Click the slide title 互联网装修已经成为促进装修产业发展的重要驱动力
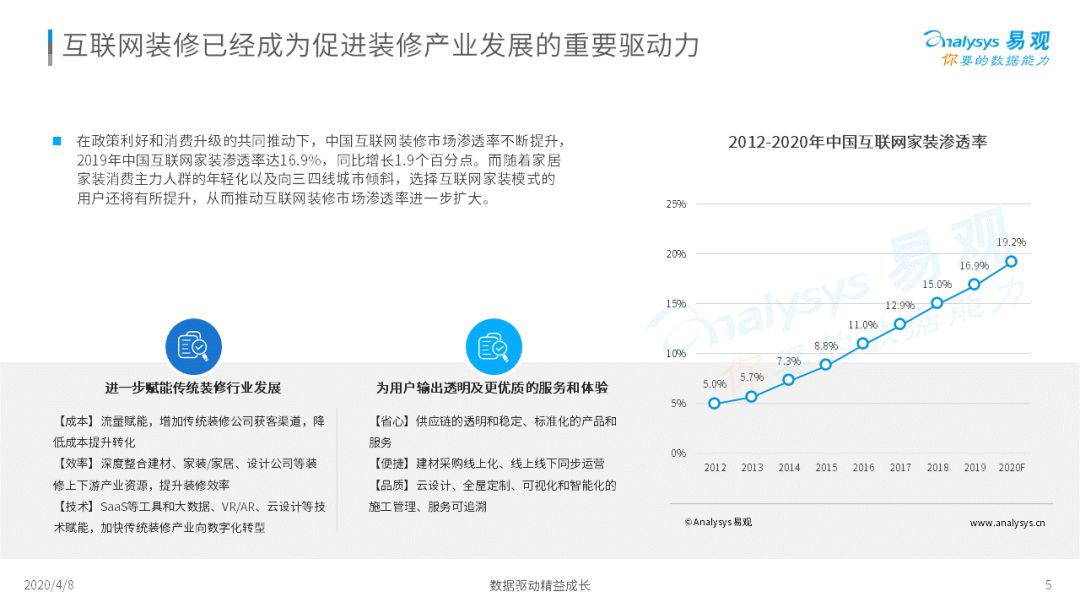This screenshot has width=1080, height=608. (381, 45)
